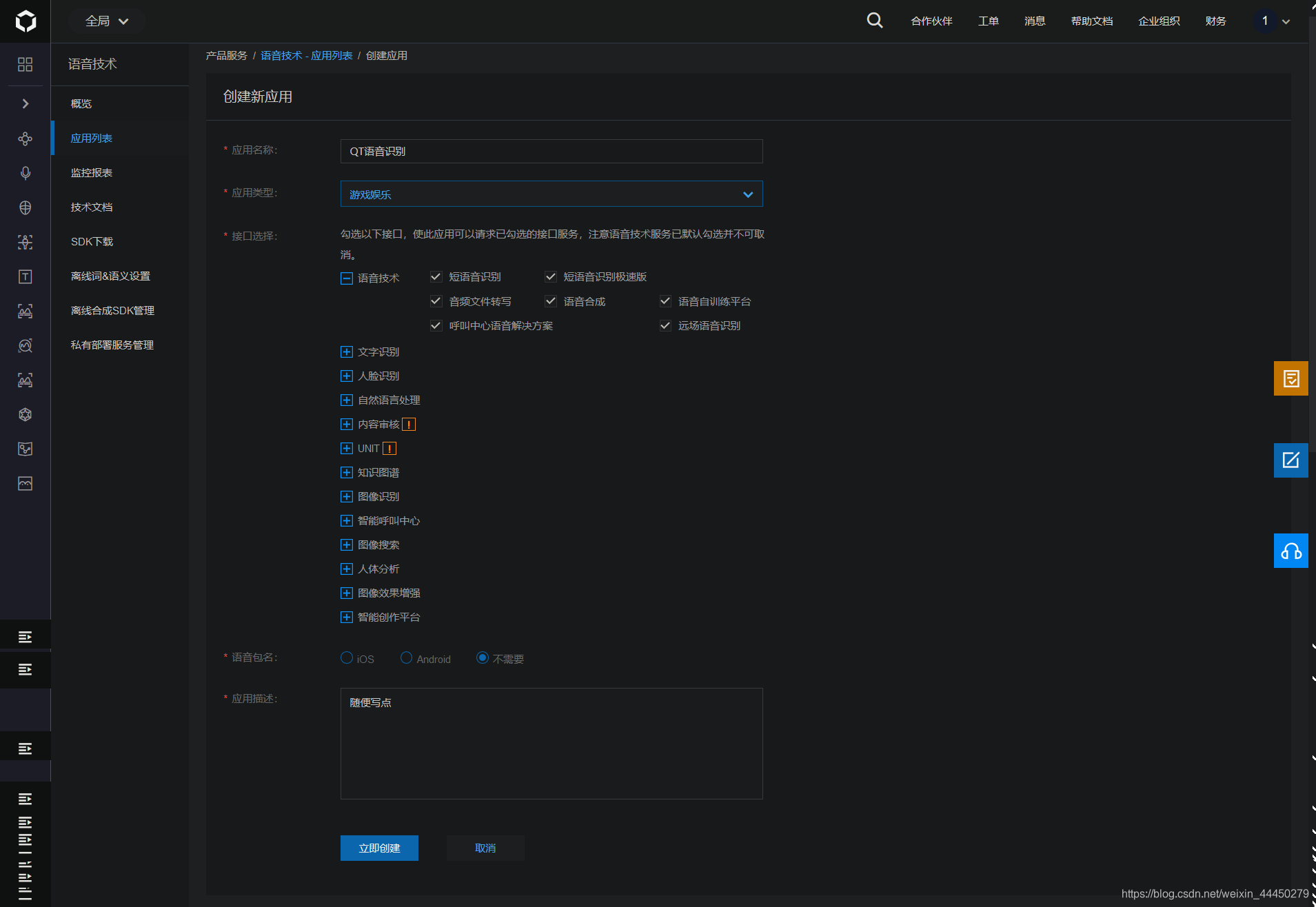The width and height of the screenshot is (1316, 907).
Task: Click the blue edit feedback floating icon
Action: [1291, 460]
